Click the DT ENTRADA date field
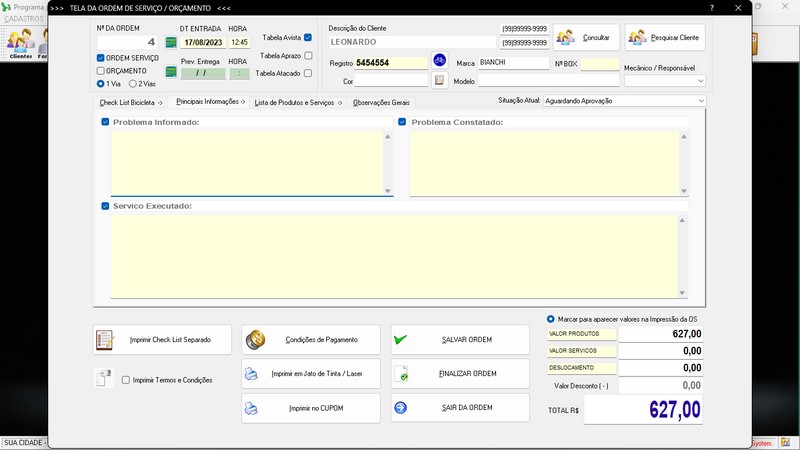 click(x=203, y=42)
